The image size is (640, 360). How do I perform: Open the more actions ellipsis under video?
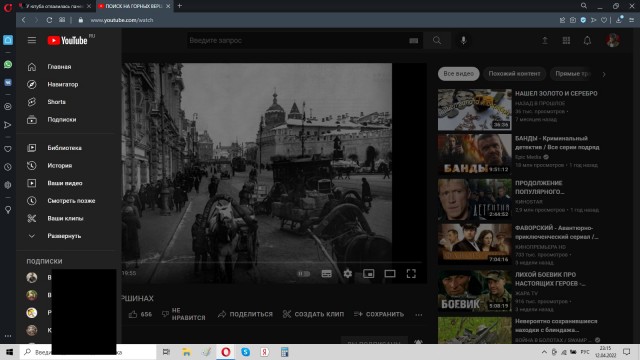tap(419, 315)
